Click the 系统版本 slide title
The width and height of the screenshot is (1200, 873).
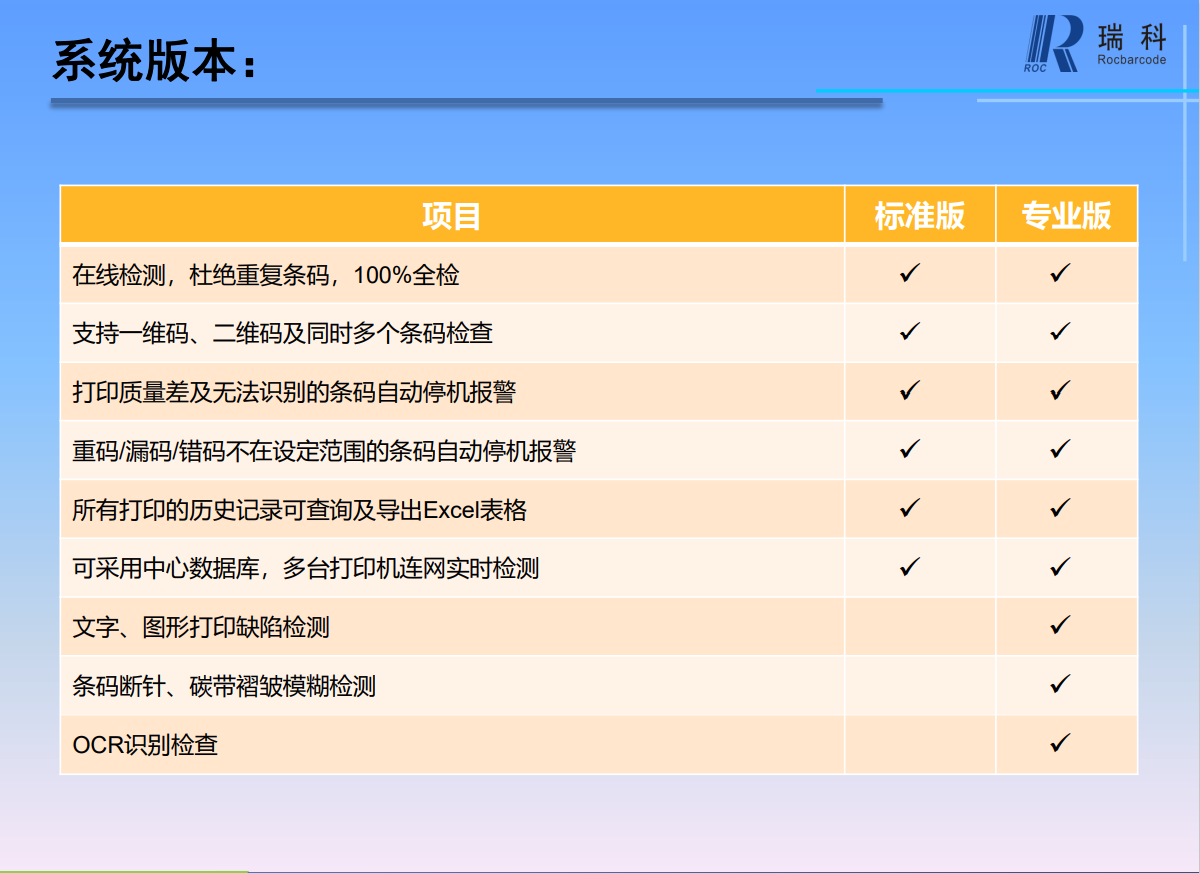pos(154,61)
